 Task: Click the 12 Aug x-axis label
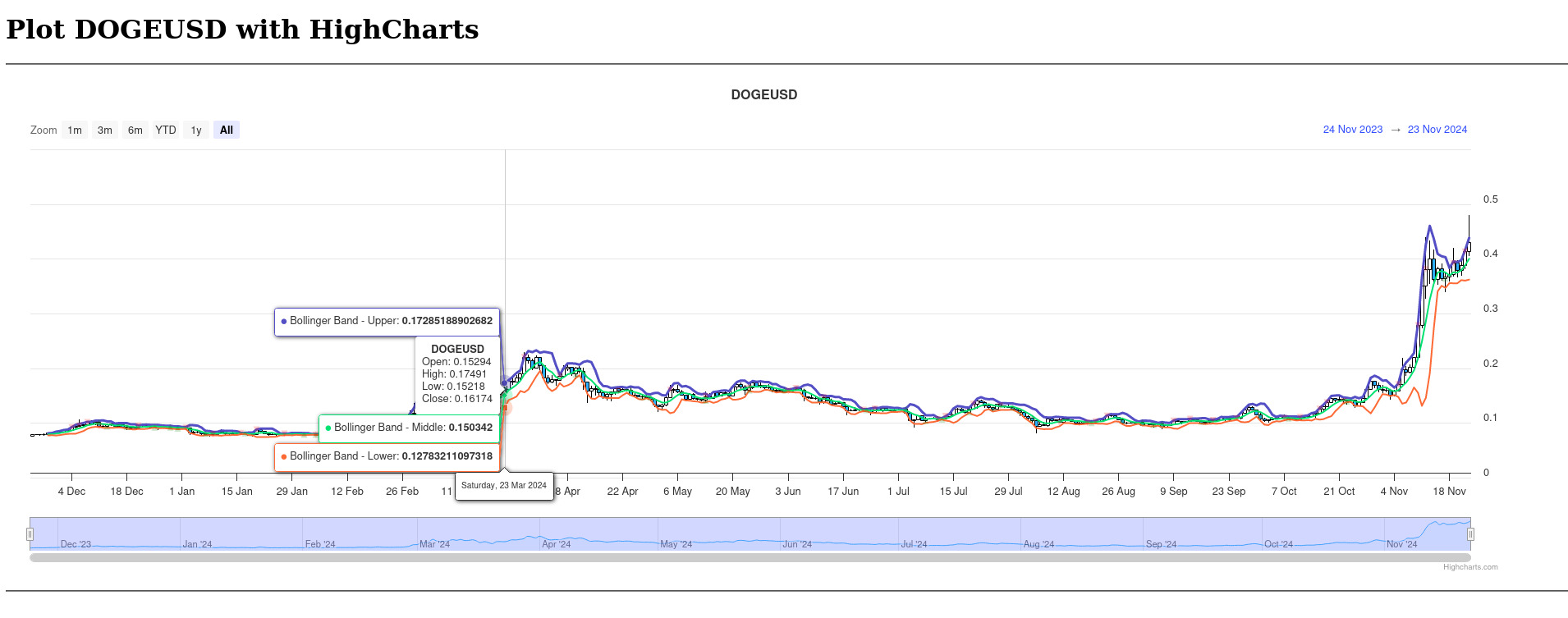click(1063, 492)
